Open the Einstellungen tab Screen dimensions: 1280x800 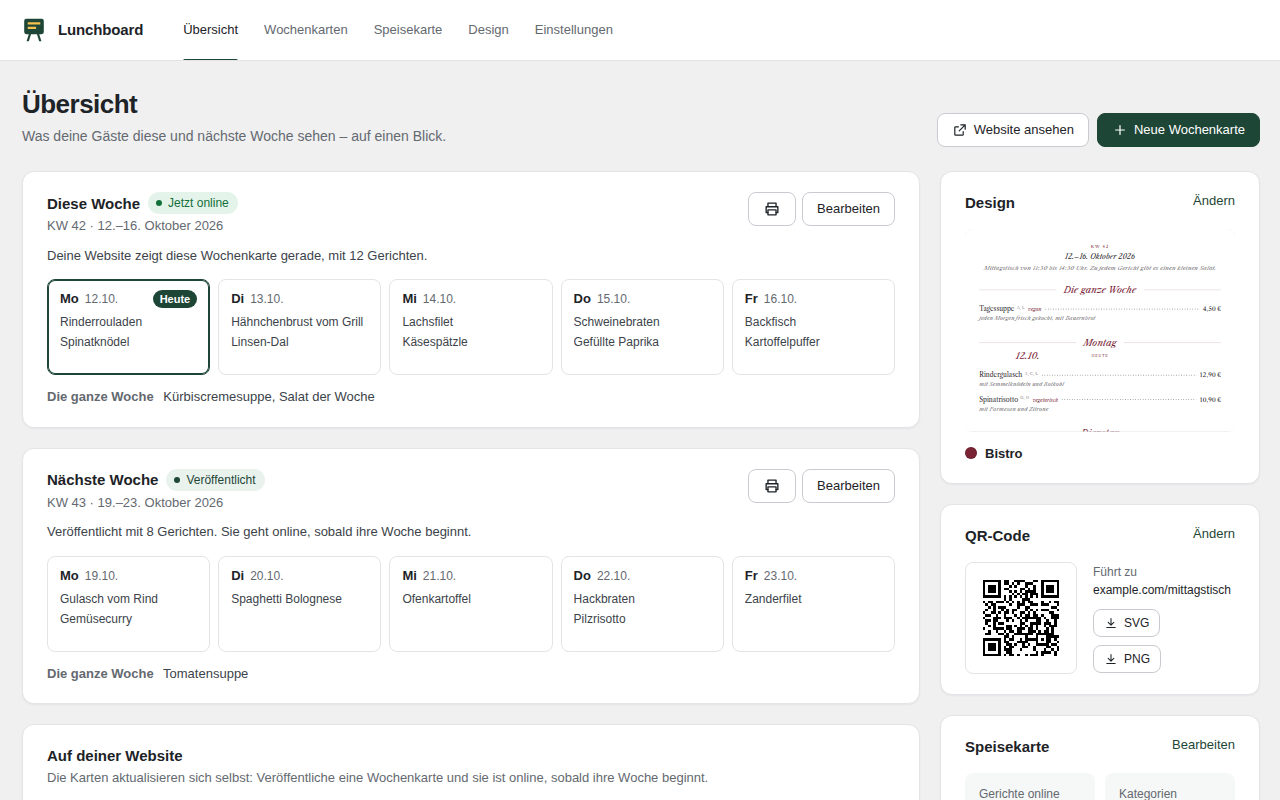tap(574, 30)
